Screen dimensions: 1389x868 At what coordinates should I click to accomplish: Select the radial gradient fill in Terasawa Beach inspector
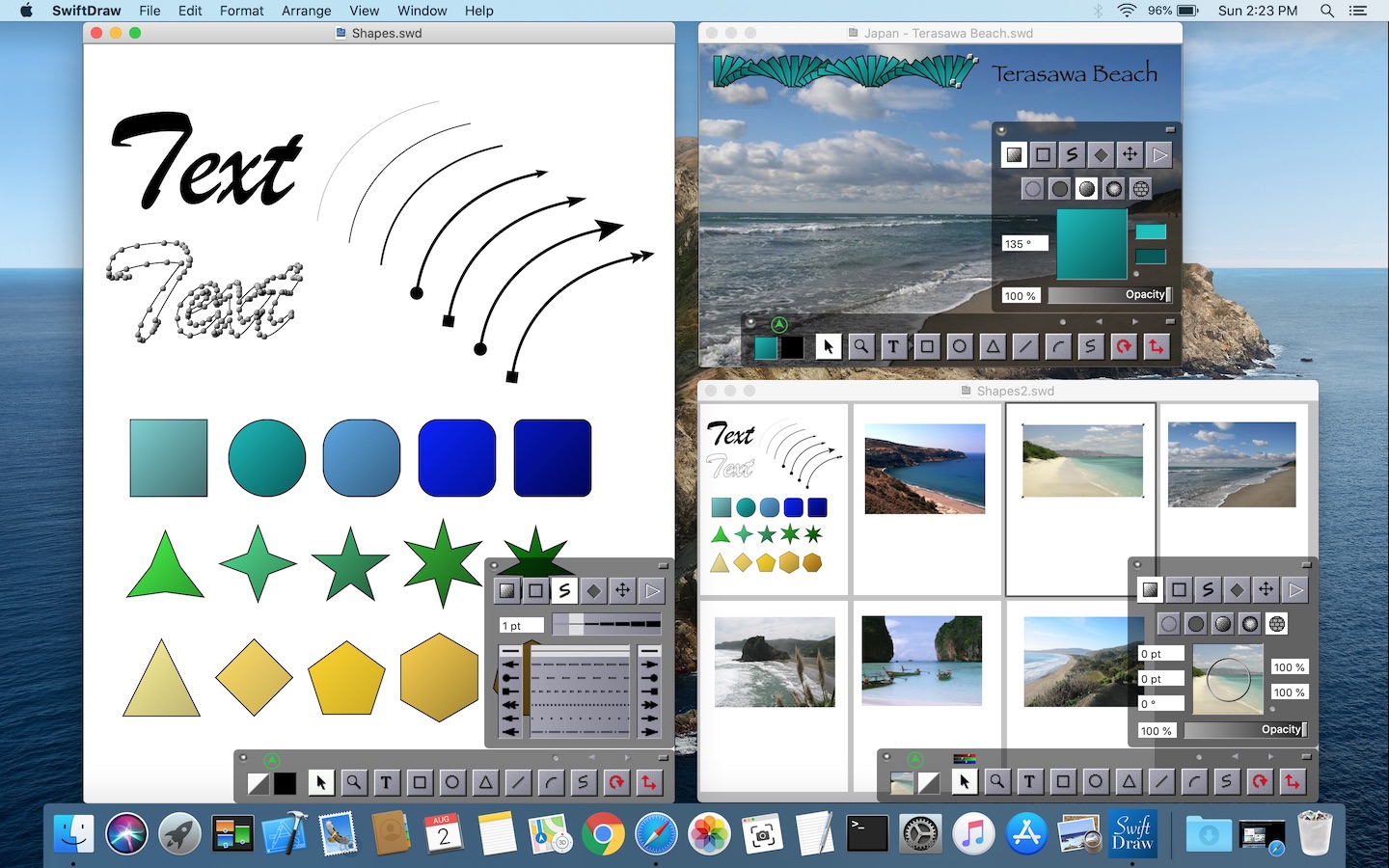click(x=1114, y=189)
